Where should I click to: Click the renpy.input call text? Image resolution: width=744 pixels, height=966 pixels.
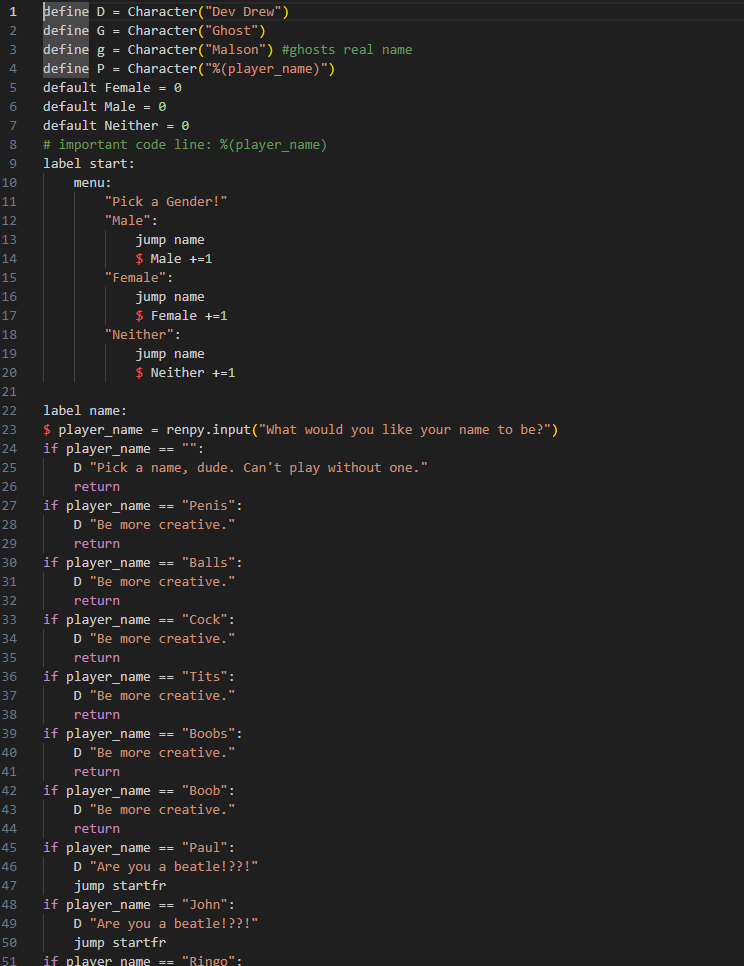tap(362, 429)
